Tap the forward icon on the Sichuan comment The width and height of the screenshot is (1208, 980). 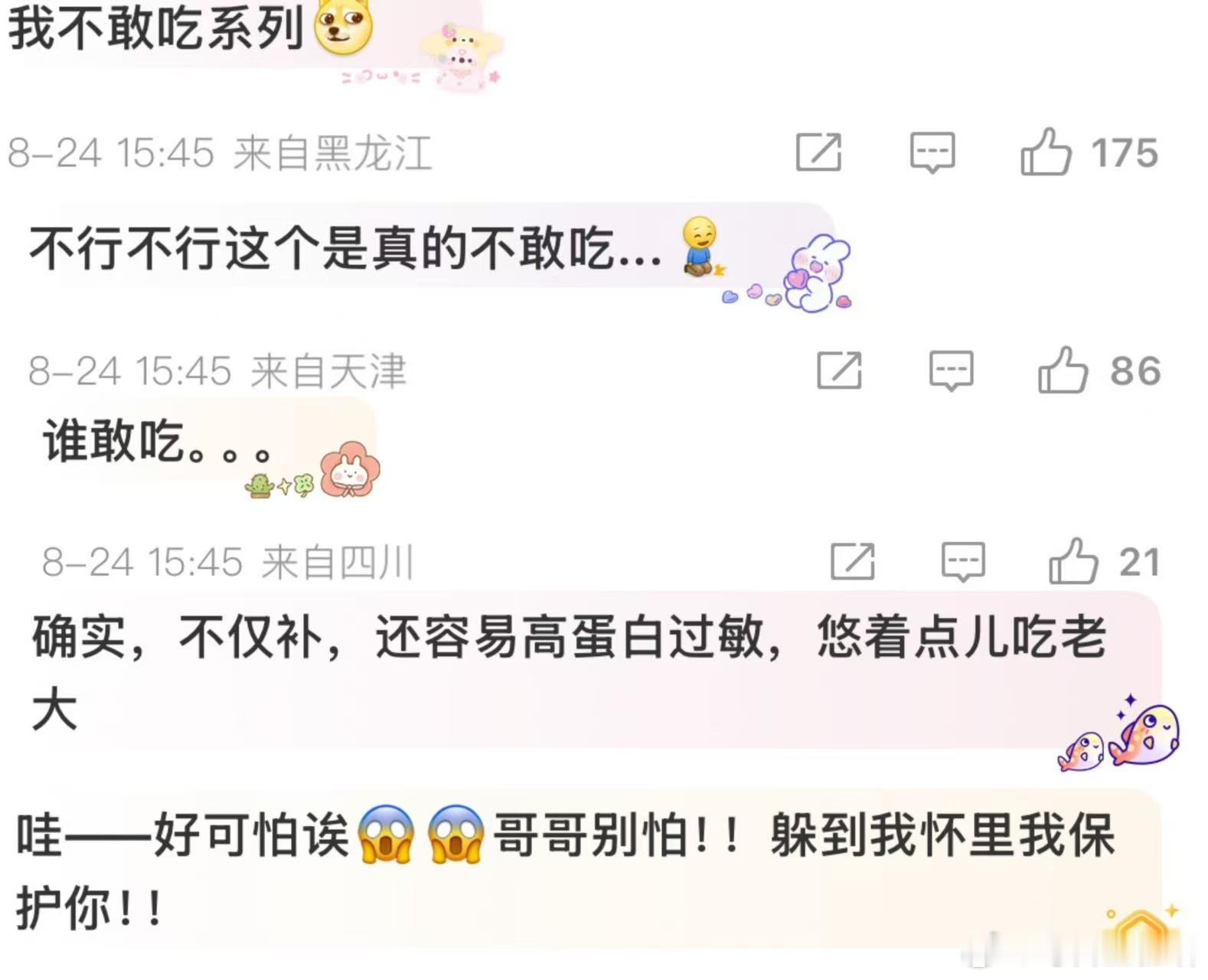(x=853, y=562)
